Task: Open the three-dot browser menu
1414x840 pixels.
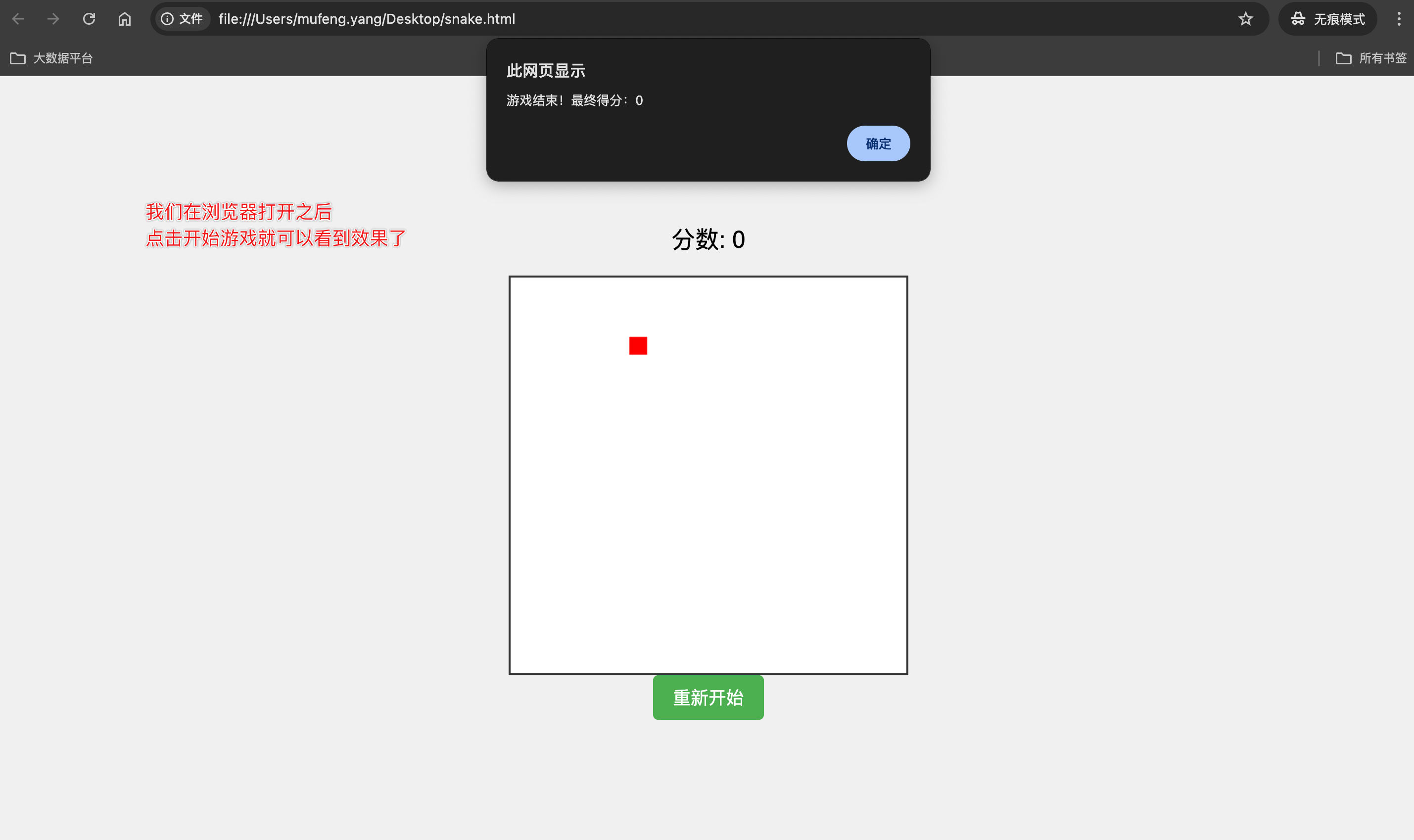Action: point(1399,19)
